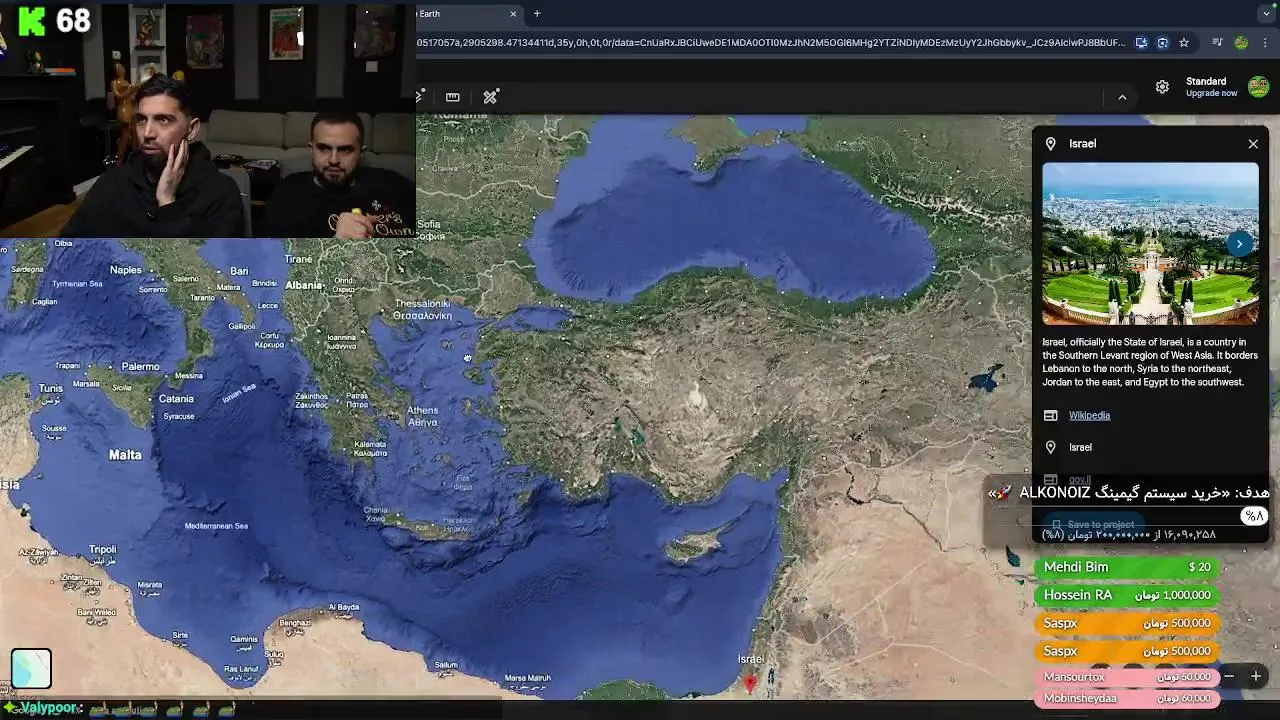This screenshot has width=1280, height=720.
Task: Open the gov.il website link
Action: click(x=1079, y=479)
